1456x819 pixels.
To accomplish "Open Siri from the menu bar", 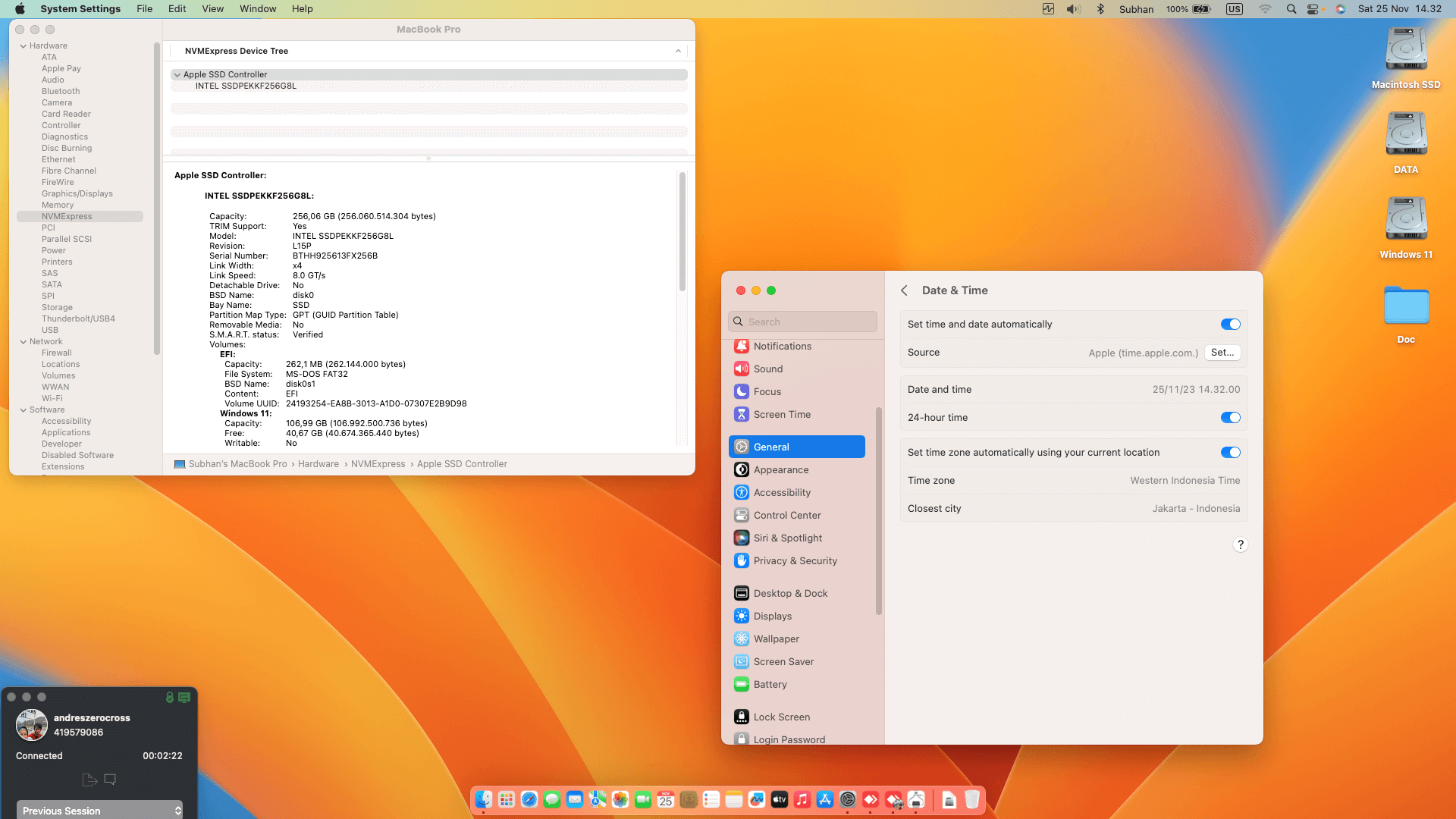I will (1341, 9).
